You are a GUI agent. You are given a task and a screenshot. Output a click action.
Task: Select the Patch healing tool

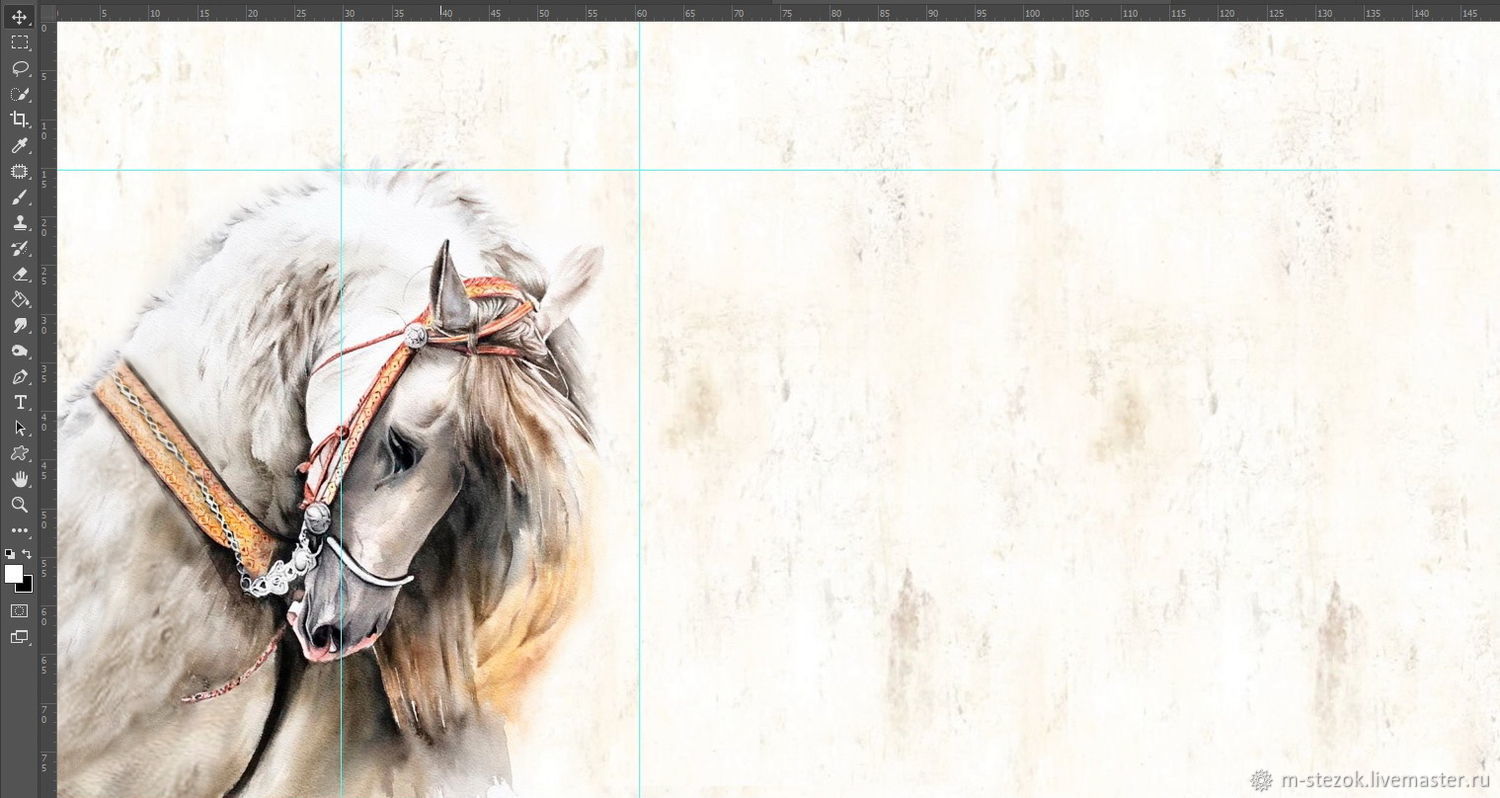pos(19,171)
